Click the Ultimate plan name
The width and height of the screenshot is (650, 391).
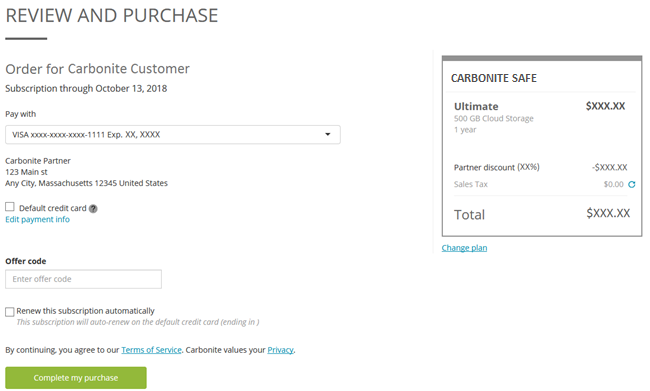click(x=476, y=107)
